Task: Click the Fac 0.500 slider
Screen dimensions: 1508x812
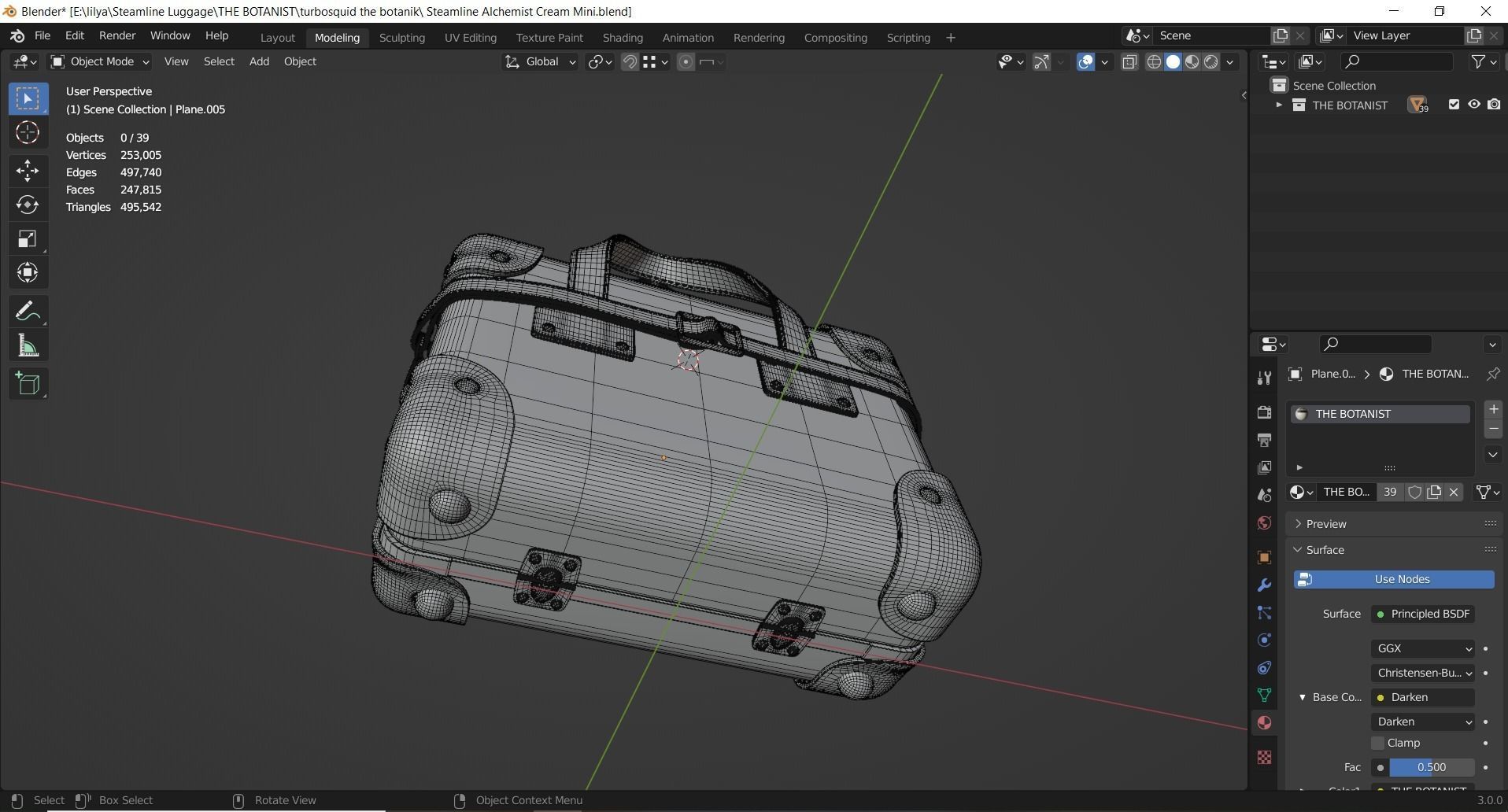Action: 1432,767
